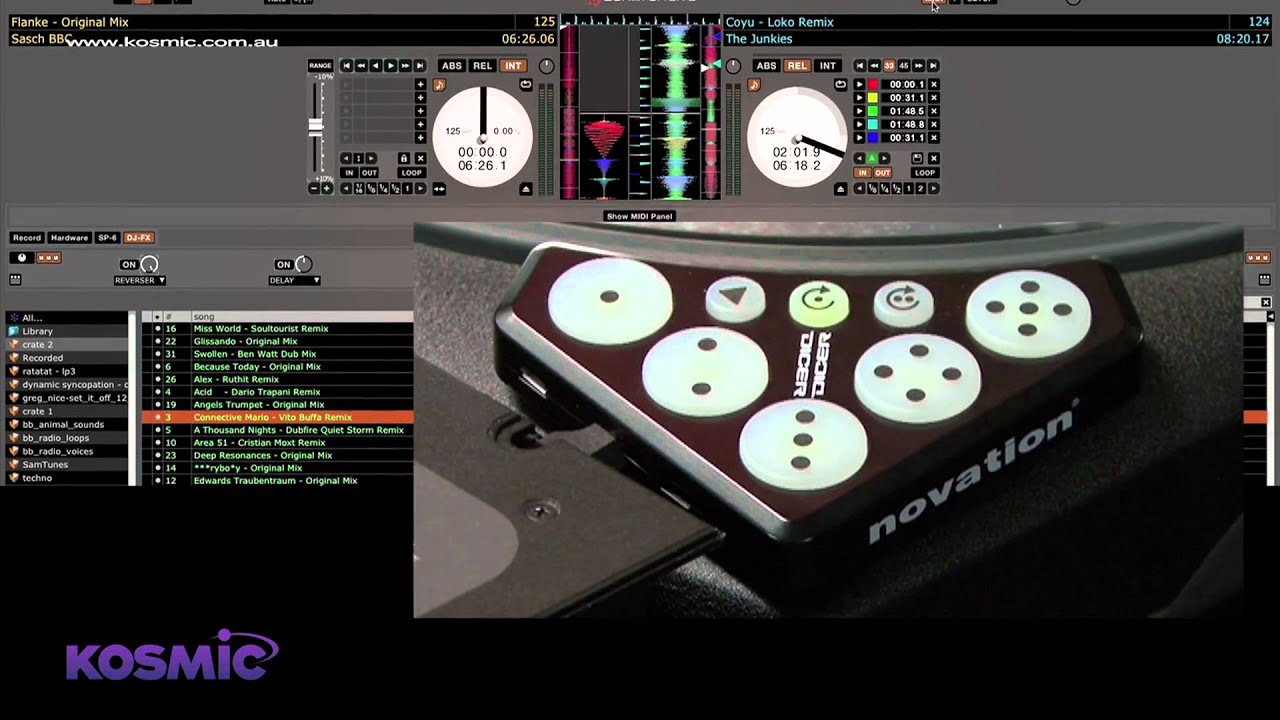This screenshot has width=1280, height=720.
Task: Click REVERSER effect knob
Action: [149, 264]
